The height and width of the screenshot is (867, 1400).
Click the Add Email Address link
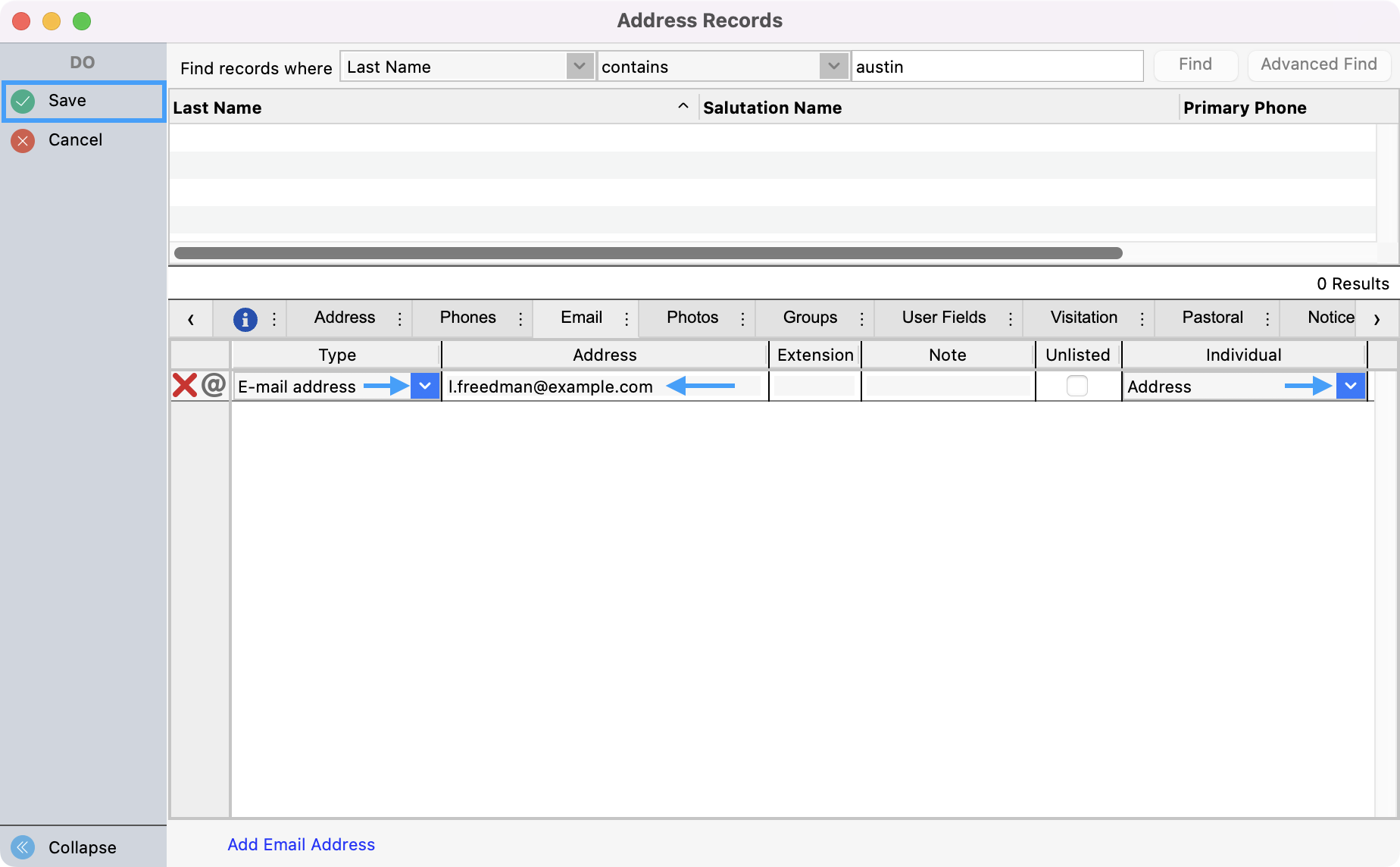(x=301, y=844)
